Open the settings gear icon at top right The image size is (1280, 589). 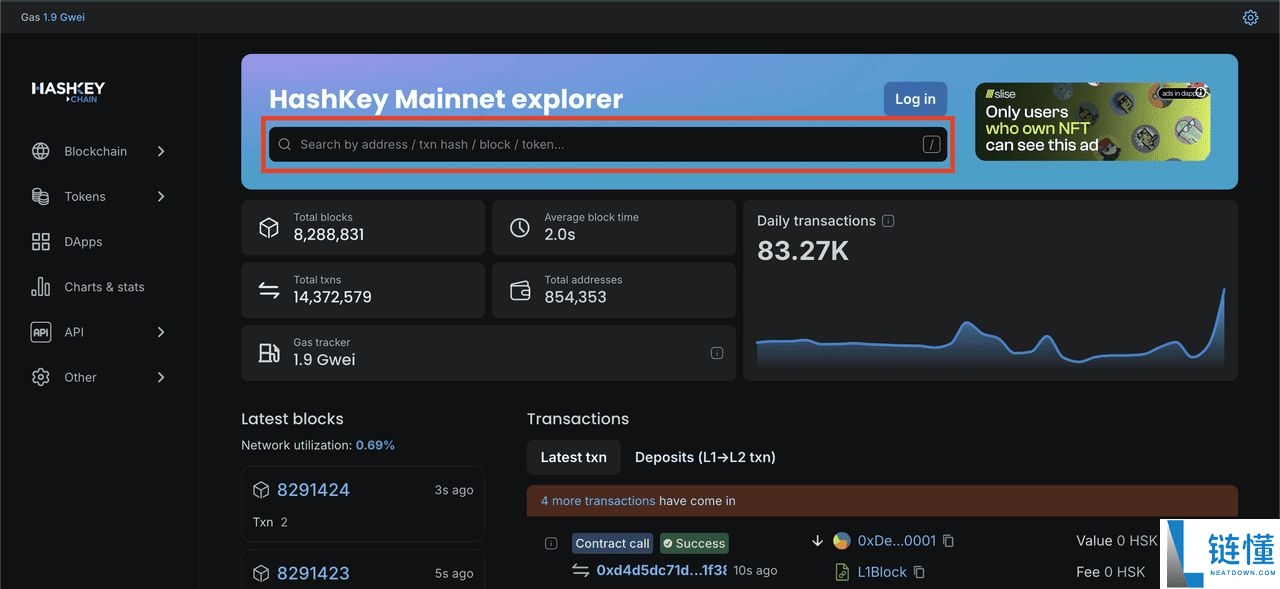coord(1250,17)
